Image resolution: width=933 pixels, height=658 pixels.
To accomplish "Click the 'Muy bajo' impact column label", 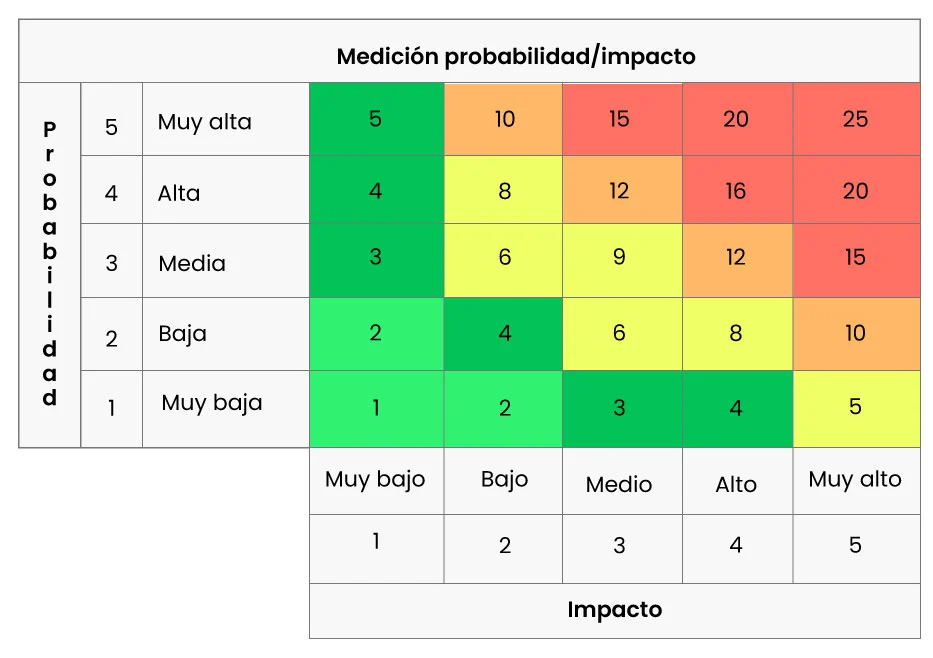I will pos(375,480).
